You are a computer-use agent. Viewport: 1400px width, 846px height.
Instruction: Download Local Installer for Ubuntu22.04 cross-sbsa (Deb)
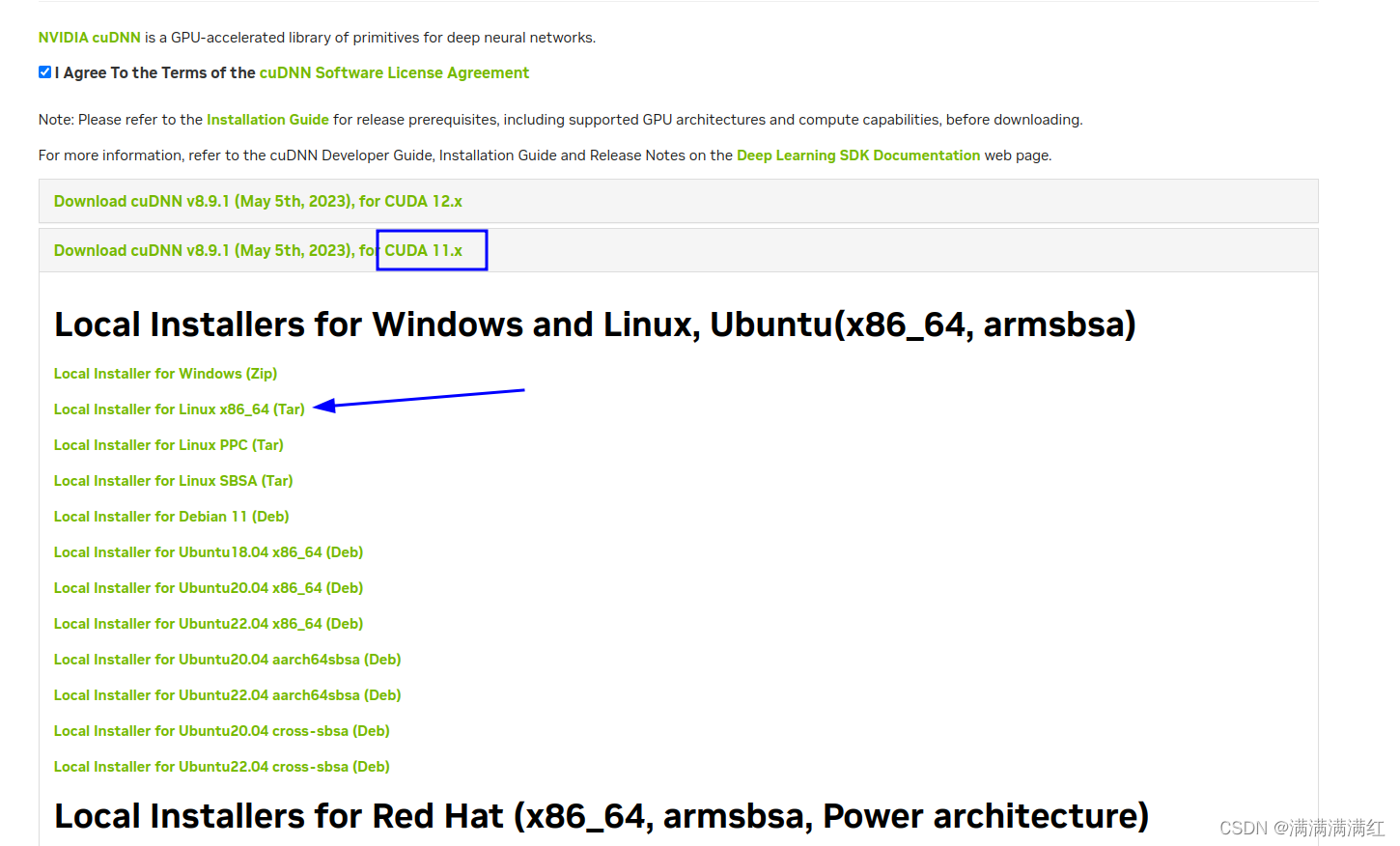click(x=222, y=767)
